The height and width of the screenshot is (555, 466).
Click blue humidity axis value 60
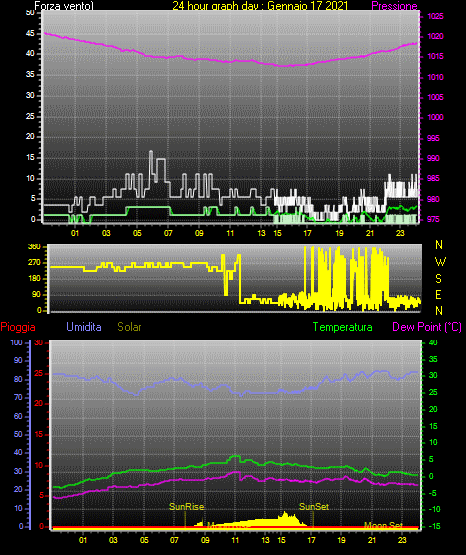(x=18, y=416)
